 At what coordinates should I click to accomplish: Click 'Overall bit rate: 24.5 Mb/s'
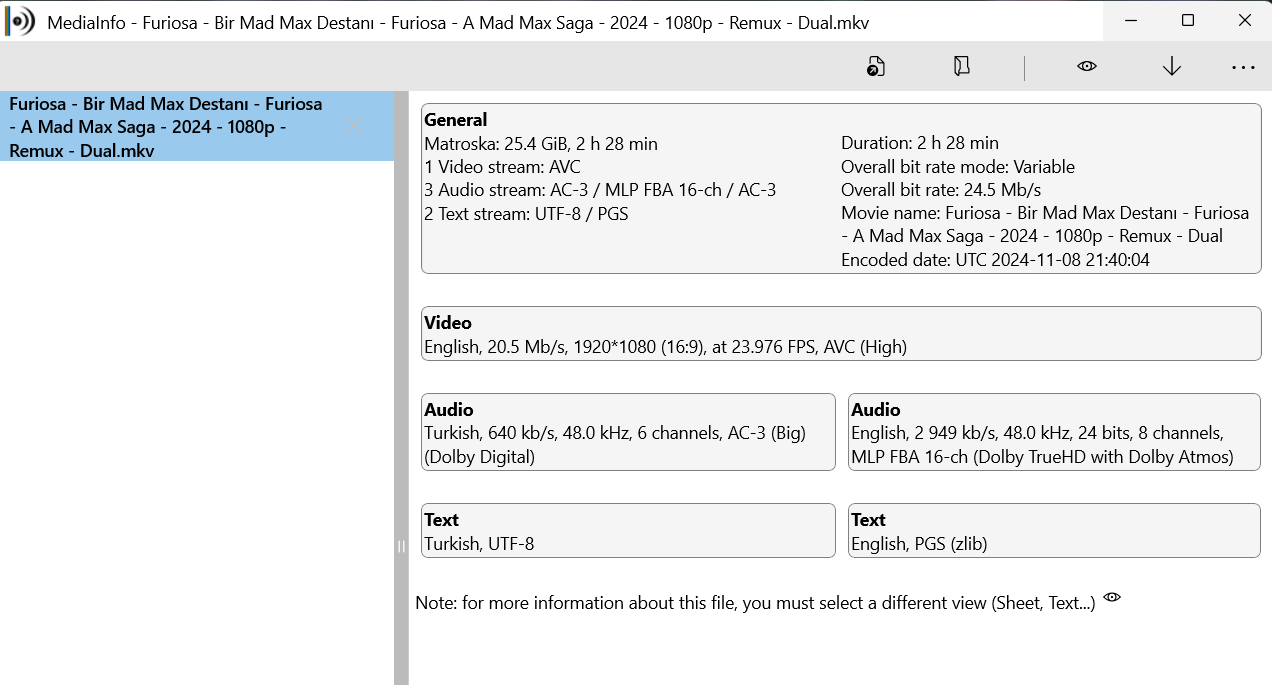tap(941, 190)
